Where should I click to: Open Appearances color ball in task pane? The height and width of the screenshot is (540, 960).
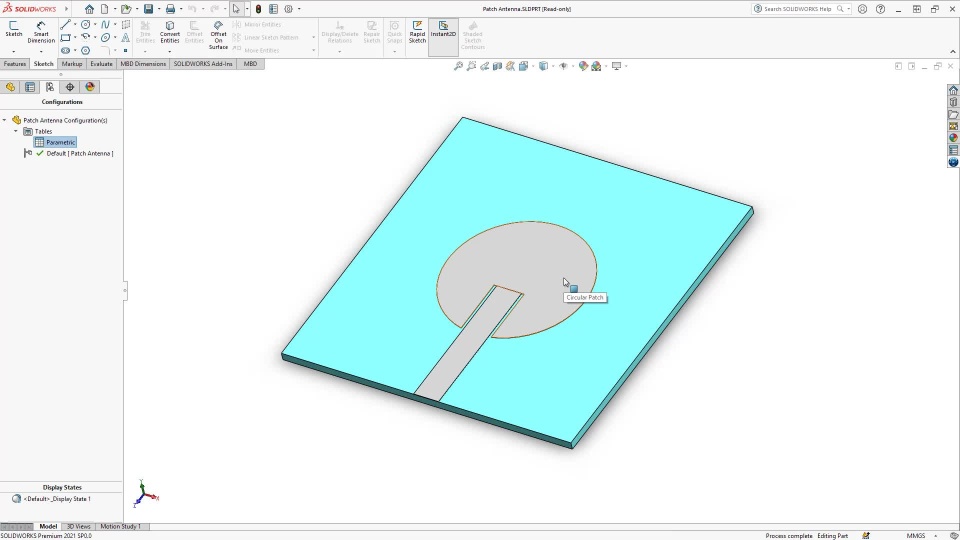(x=953, y=138)
